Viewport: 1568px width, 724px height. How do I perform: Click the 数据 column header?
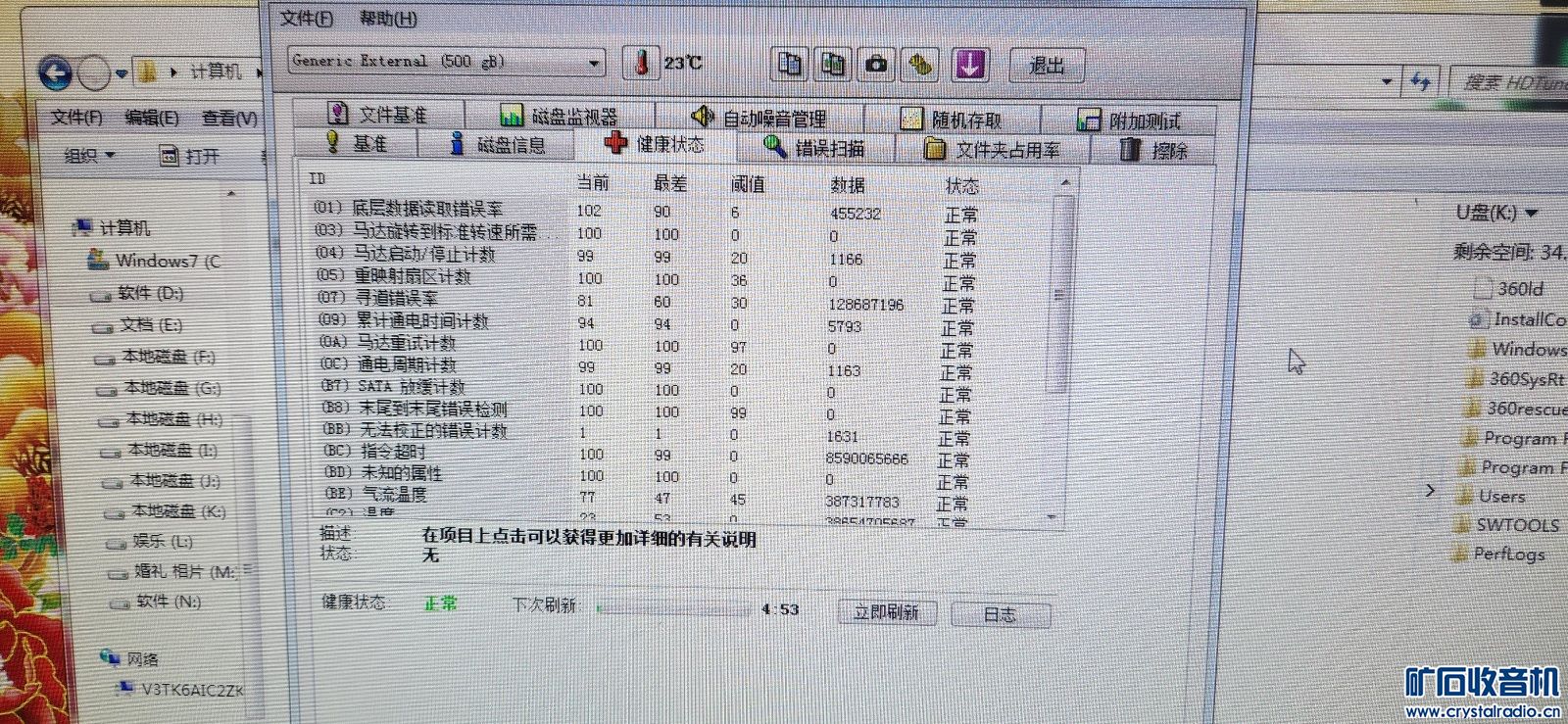tap(848, 185)
